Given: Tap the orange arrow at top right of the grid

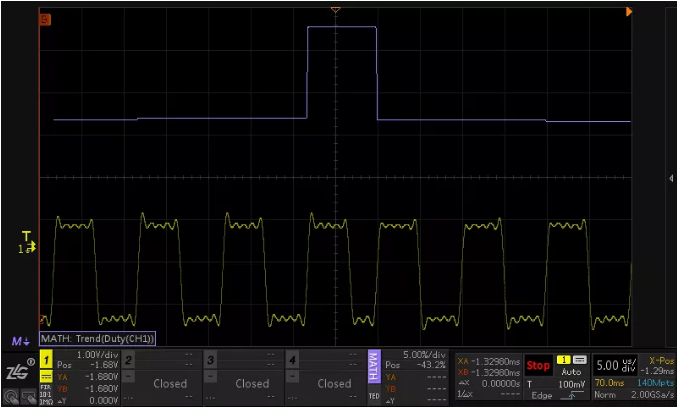Looking at the screenshot, I should coord(629,12).
